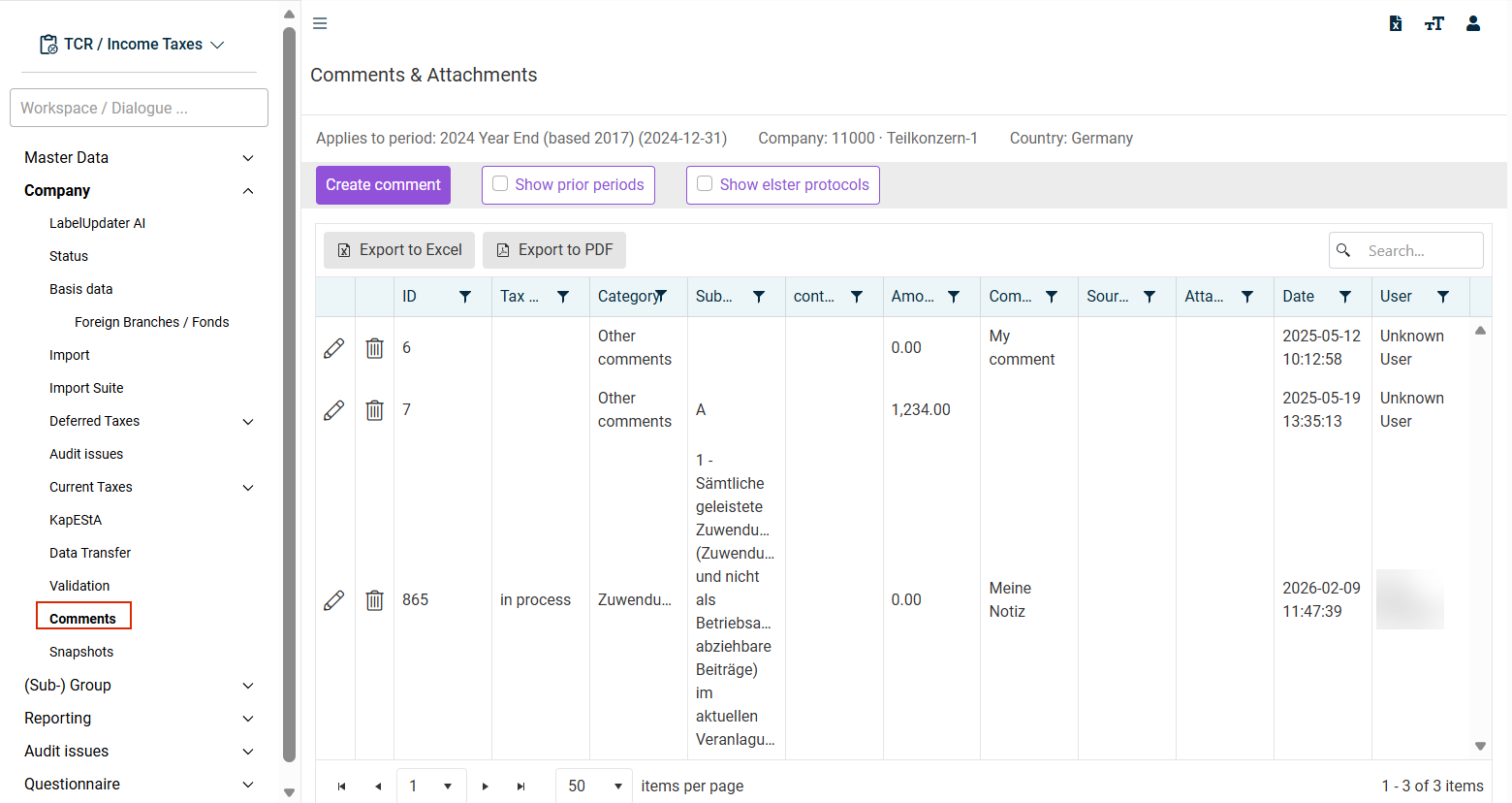
Task: Delete comment with ID 7
Action: coord(375,410)
